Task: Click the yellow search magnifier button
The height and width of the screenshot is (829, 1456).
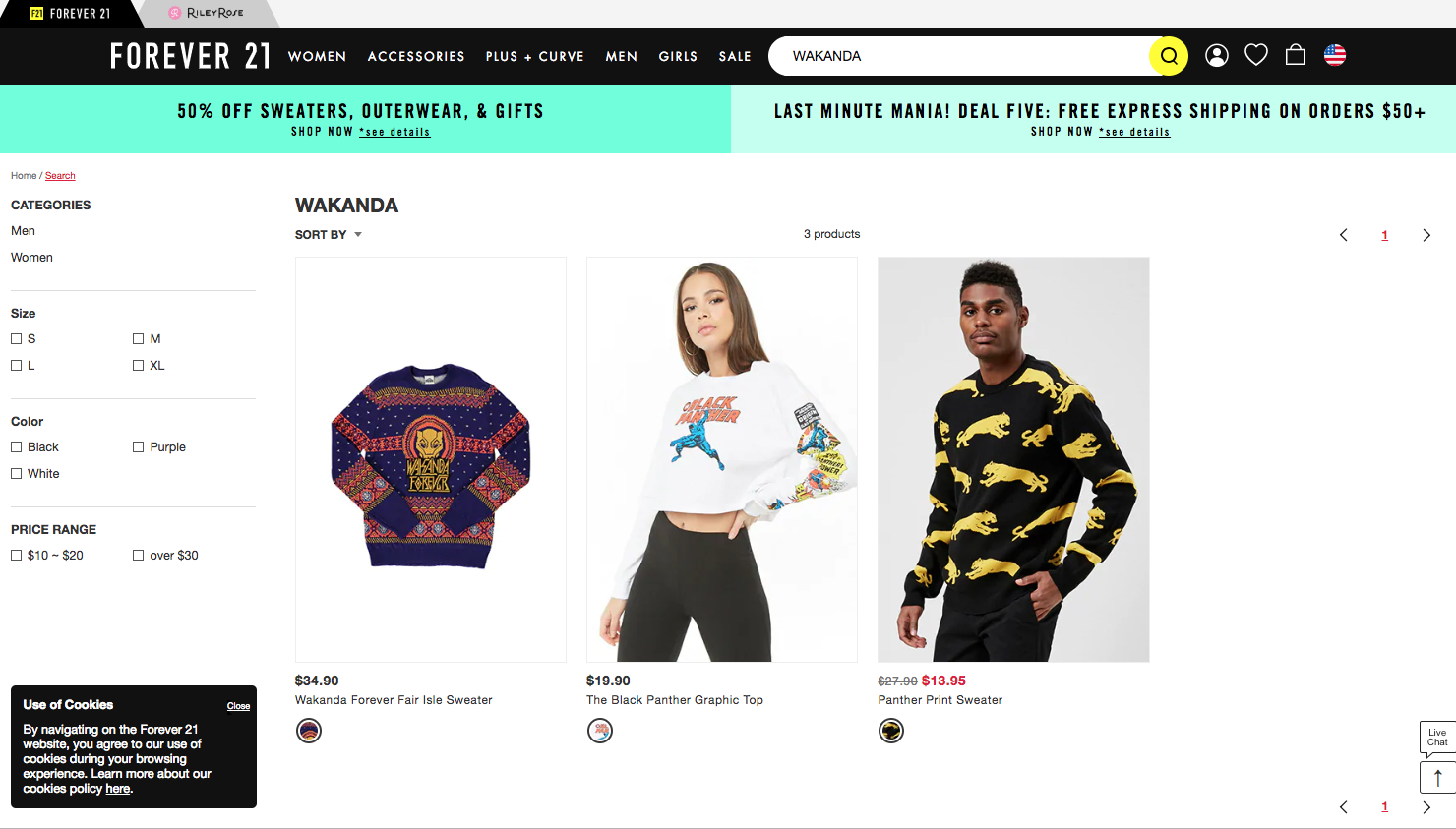Action: click(1169, 56)
